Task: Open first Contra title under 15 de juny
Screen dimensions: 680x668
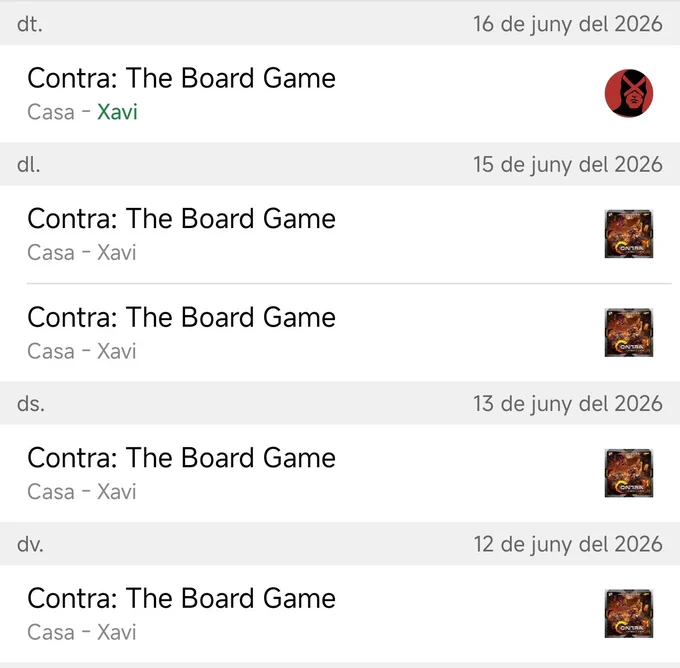Action: pos(181,218)
